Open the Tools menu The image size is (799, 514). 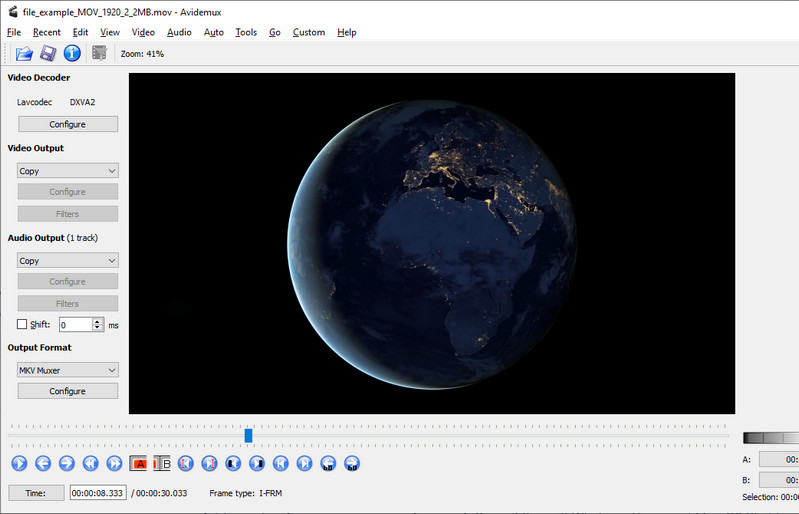pos(246,32)
